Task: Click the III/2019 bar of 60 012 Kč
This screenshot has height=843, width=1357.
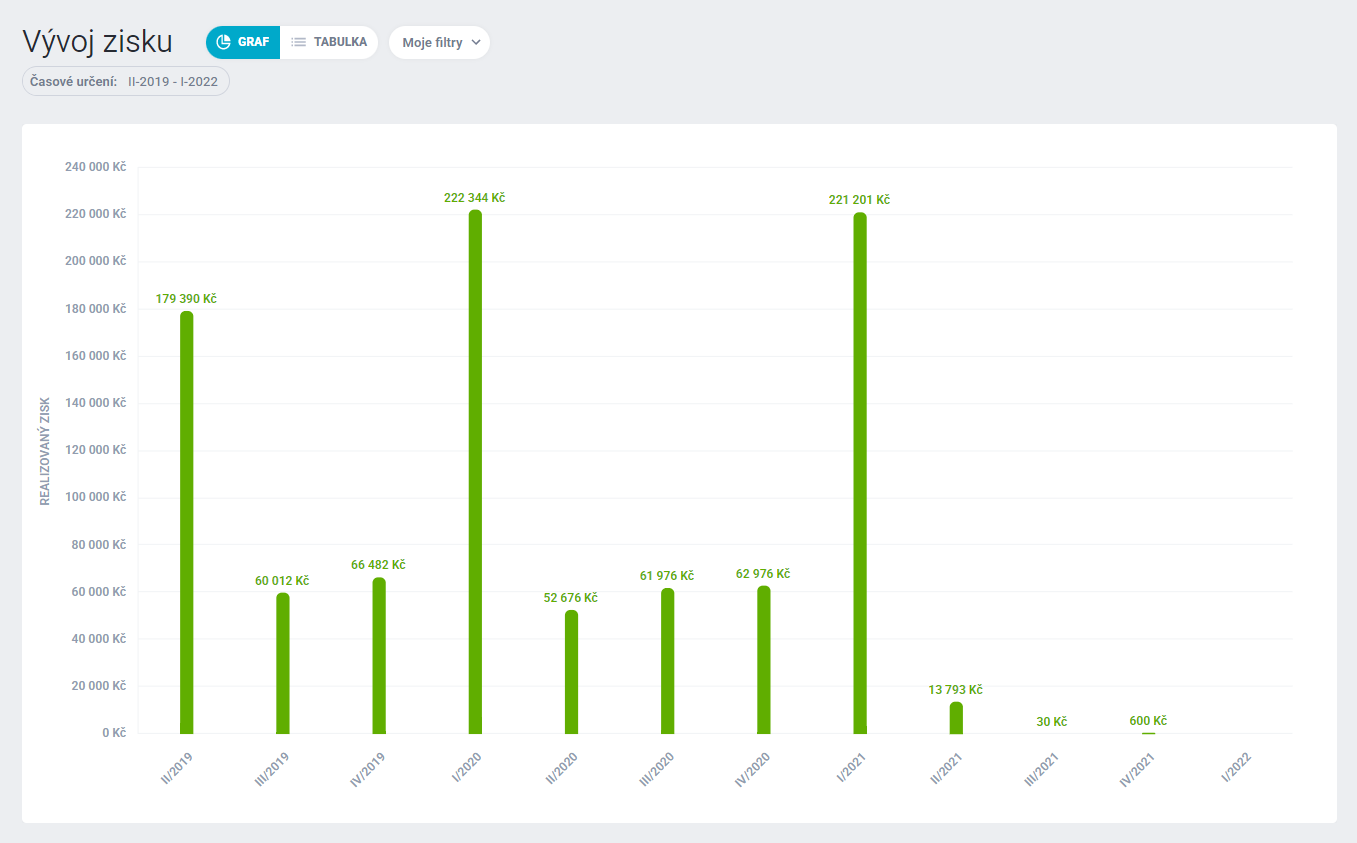Action: coord(283,663)
